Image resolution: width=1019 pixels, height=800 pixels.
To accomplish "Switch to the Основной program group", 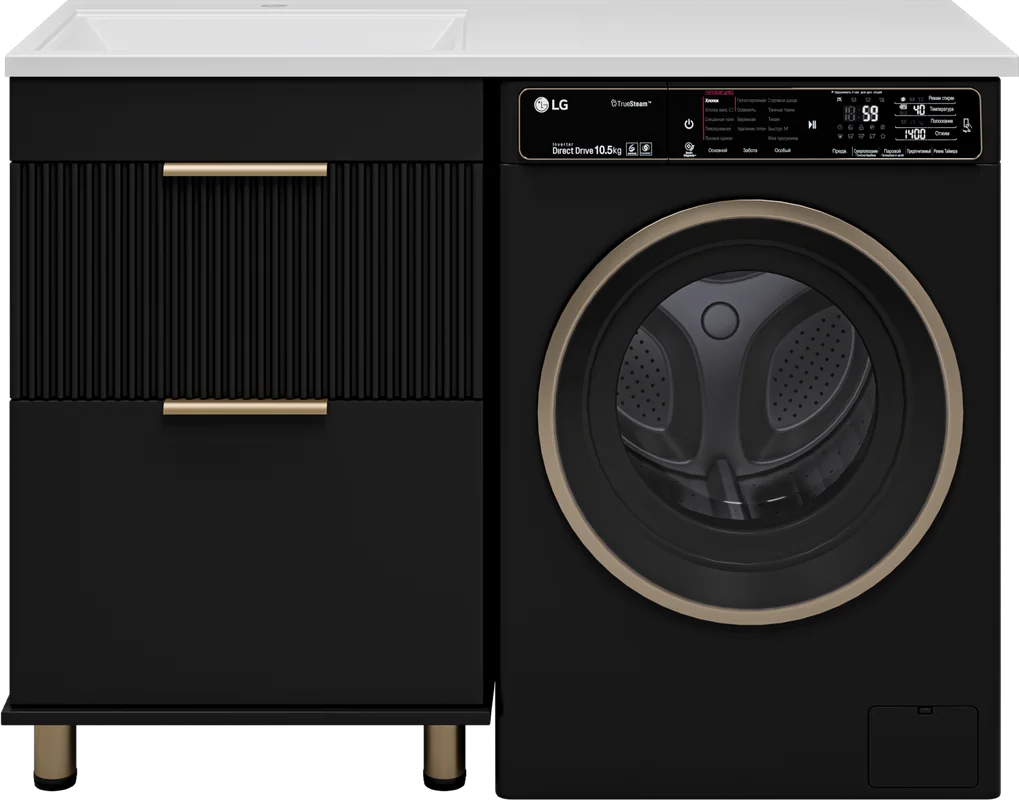I will pos(717,150).
